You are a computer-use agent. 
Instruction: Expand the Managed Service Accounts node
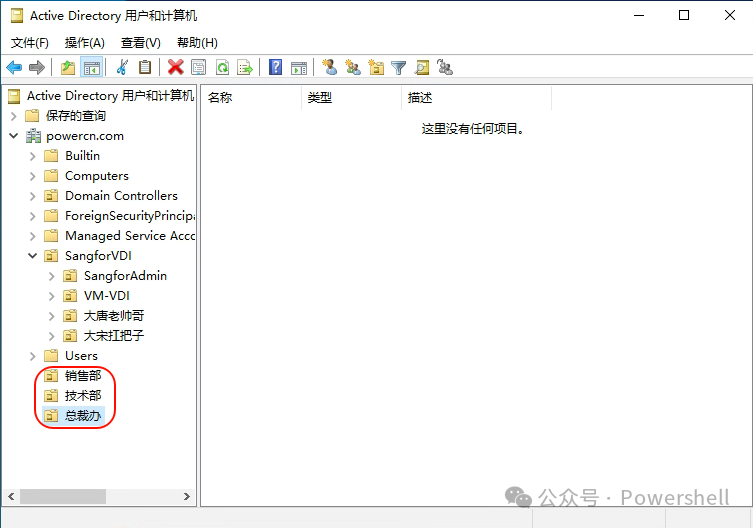[33, 236]
